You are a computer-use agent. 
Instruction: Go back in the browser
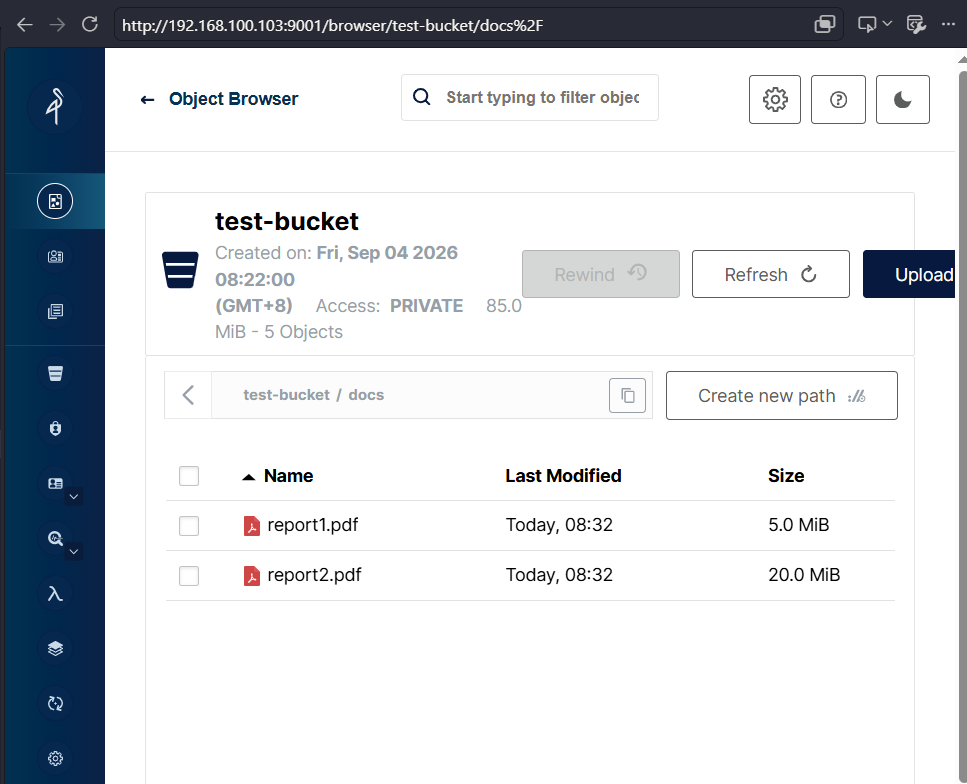coord(25,25)
